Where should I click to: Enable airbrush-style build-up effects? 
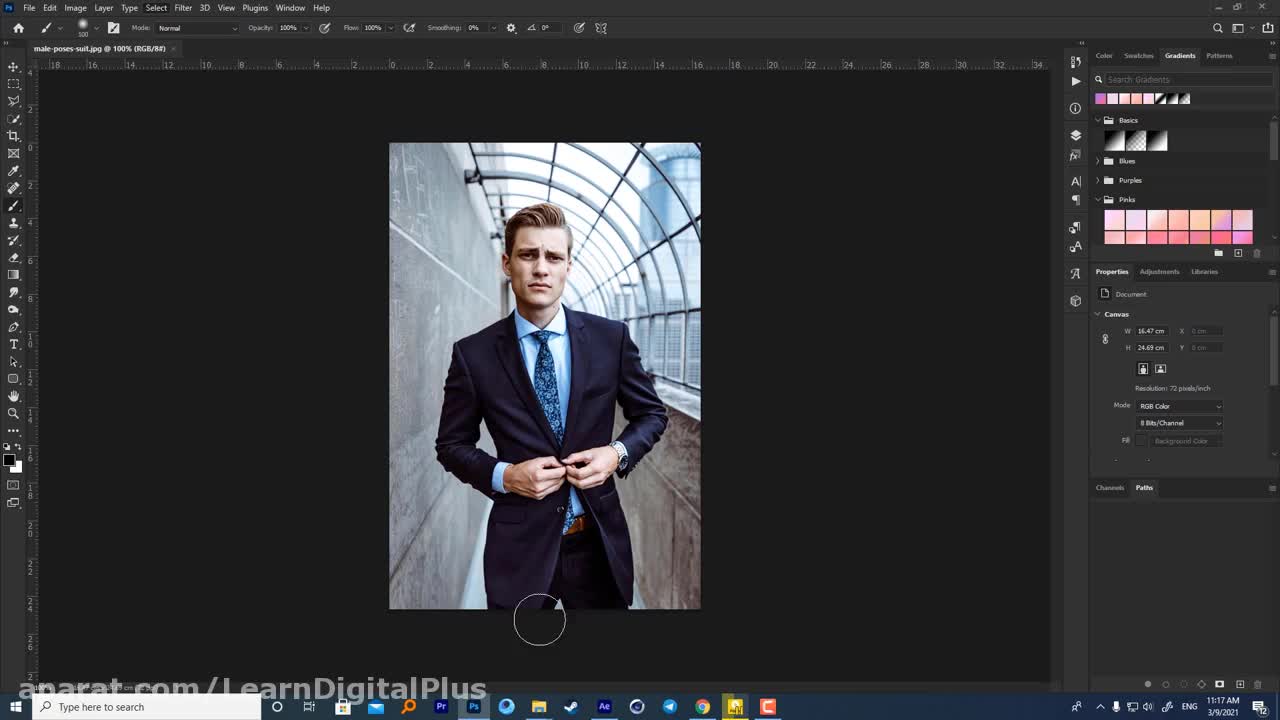tap(409, 28)
